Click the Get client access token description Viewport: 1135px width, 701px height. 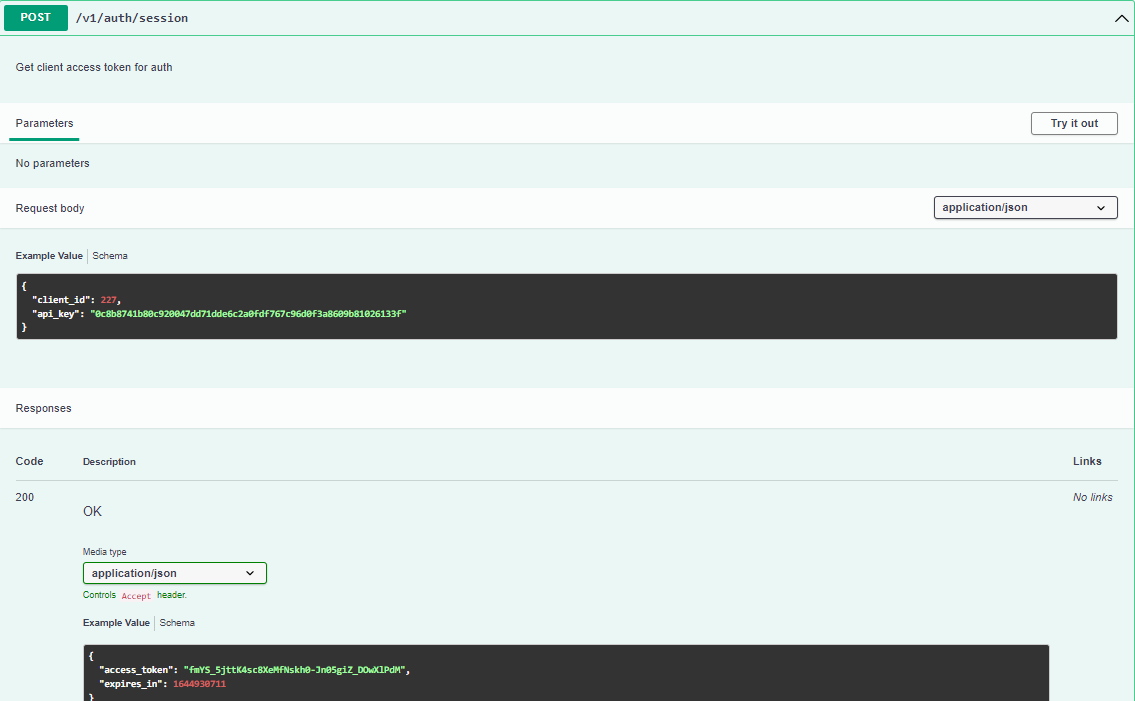coord(94,67)
